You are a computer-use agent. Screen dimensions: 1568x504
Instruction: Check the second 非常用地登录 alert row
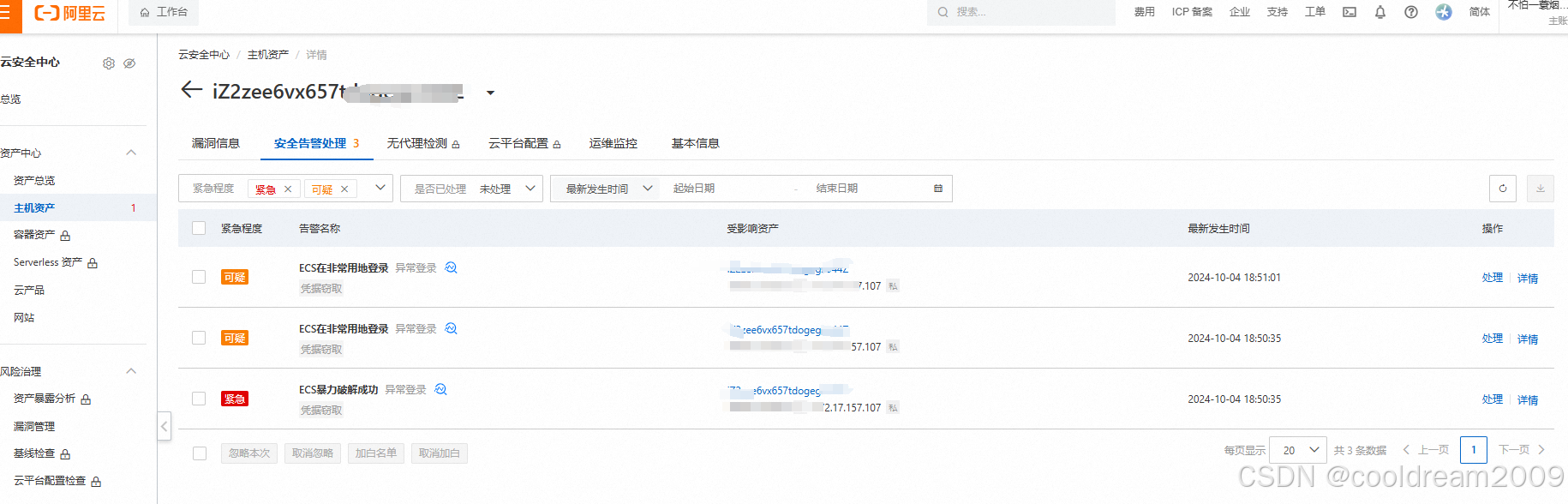(199, 338)
